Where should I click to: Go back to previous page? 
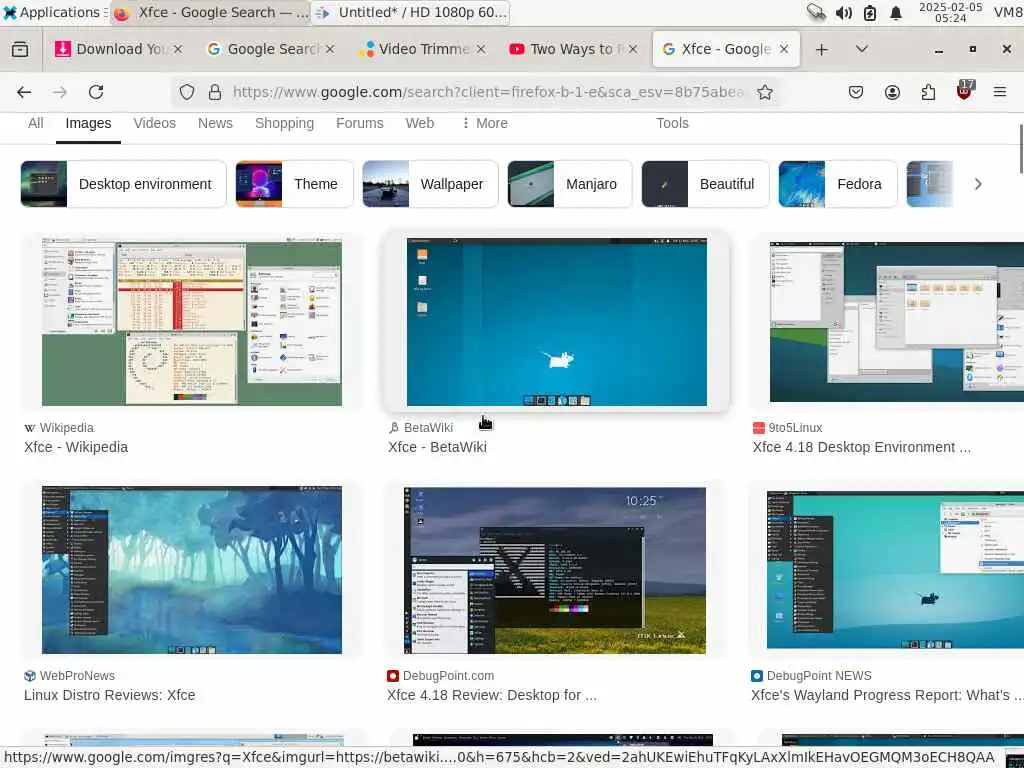(x=24, y=92)
